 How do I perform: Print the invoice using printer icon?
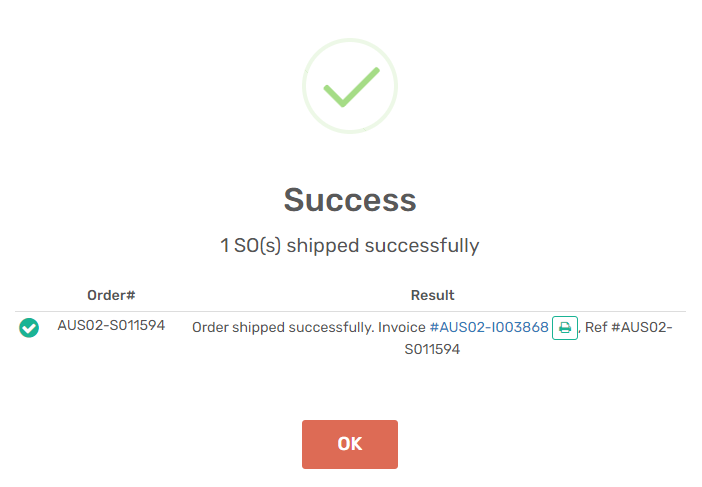tap(565, 328)
